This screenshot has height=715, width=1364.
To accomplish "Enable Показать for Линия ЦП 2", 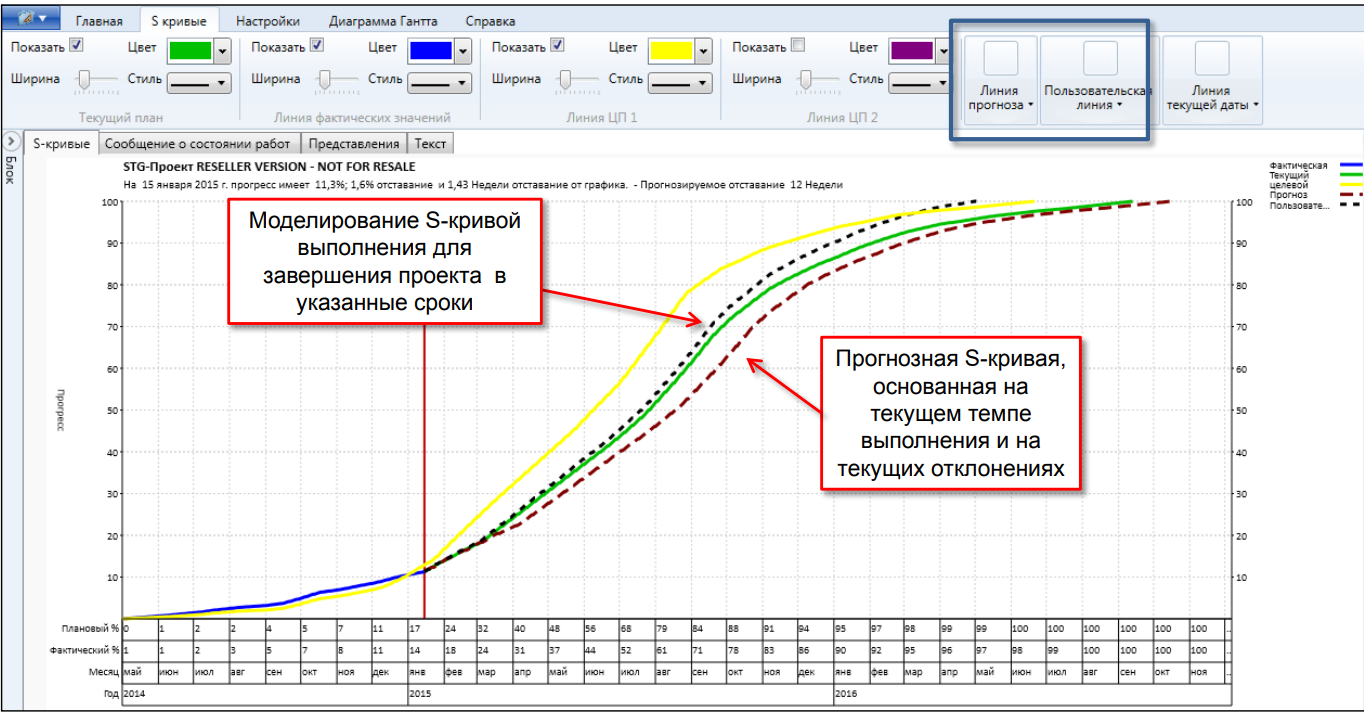I will [797, 45].
